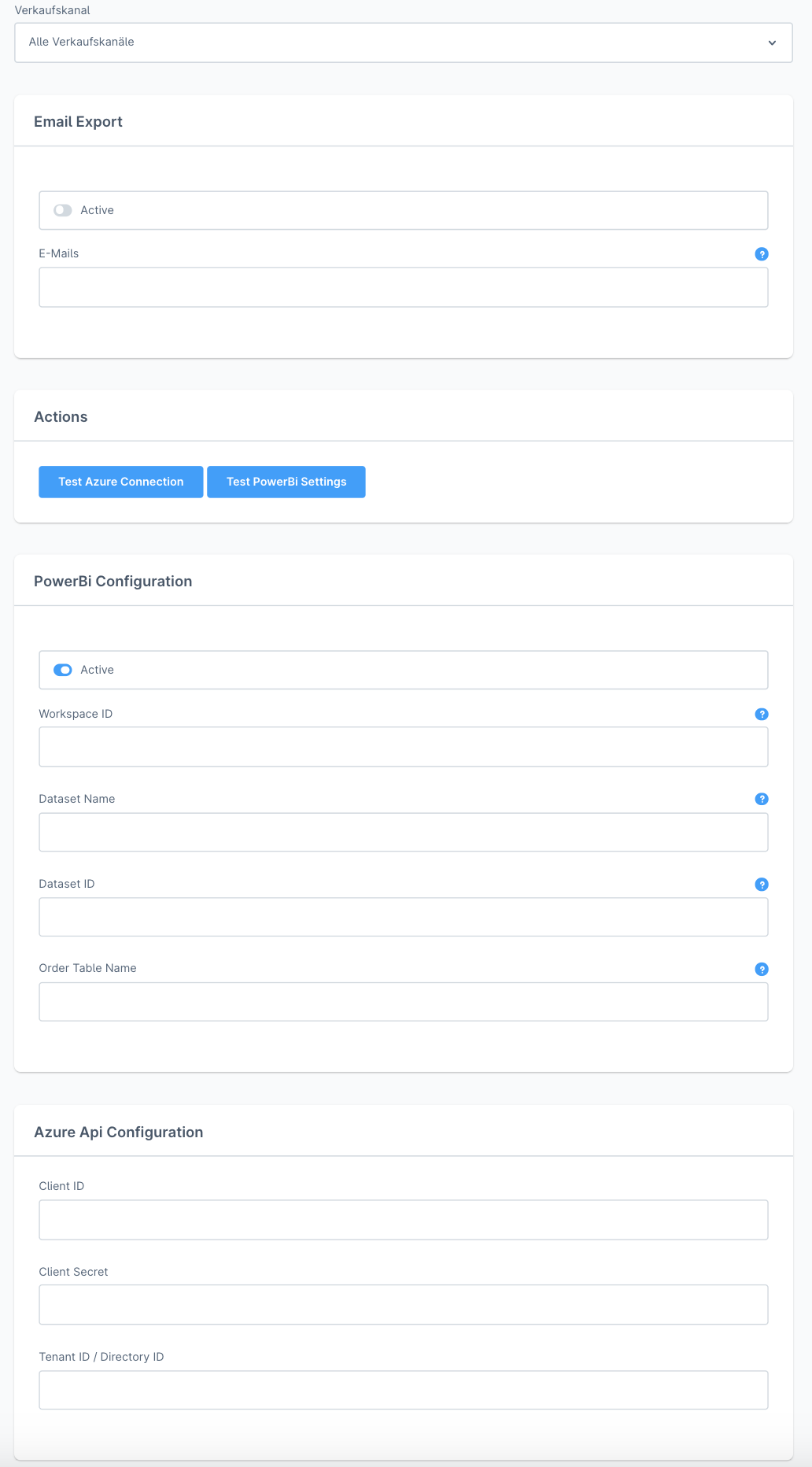Focus the Order Table Name field

(x=403, y=1002)
